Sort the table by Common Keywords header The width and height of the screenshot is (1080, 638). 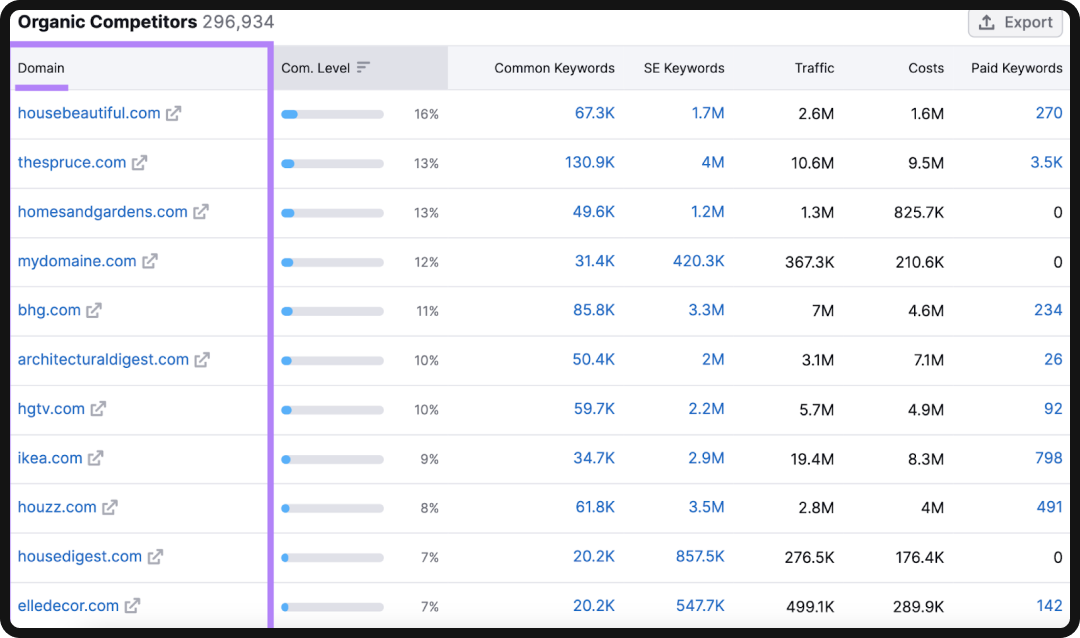pos(554,68)
